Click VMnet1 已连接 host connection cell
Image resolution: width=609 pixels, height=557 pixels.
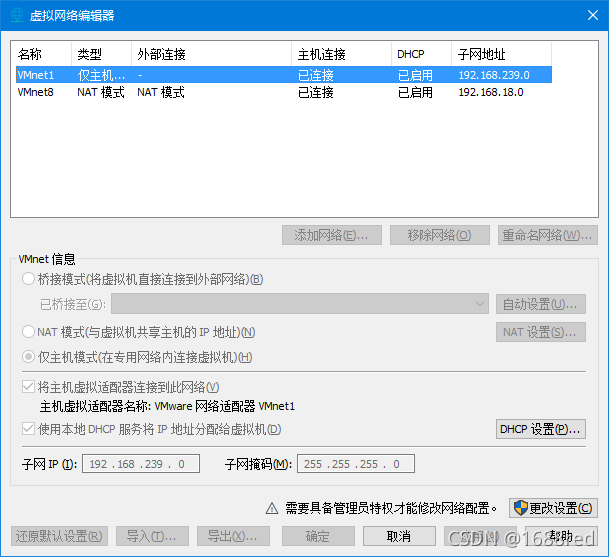(316, 75)
